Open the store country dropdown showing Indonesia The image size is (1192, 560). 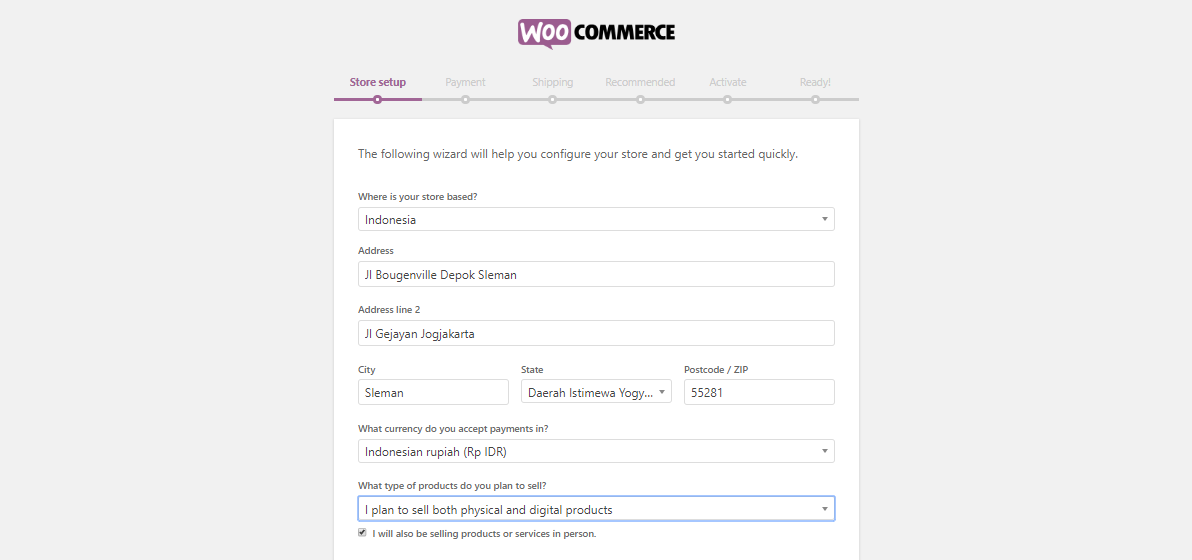[x=596, y=219]
